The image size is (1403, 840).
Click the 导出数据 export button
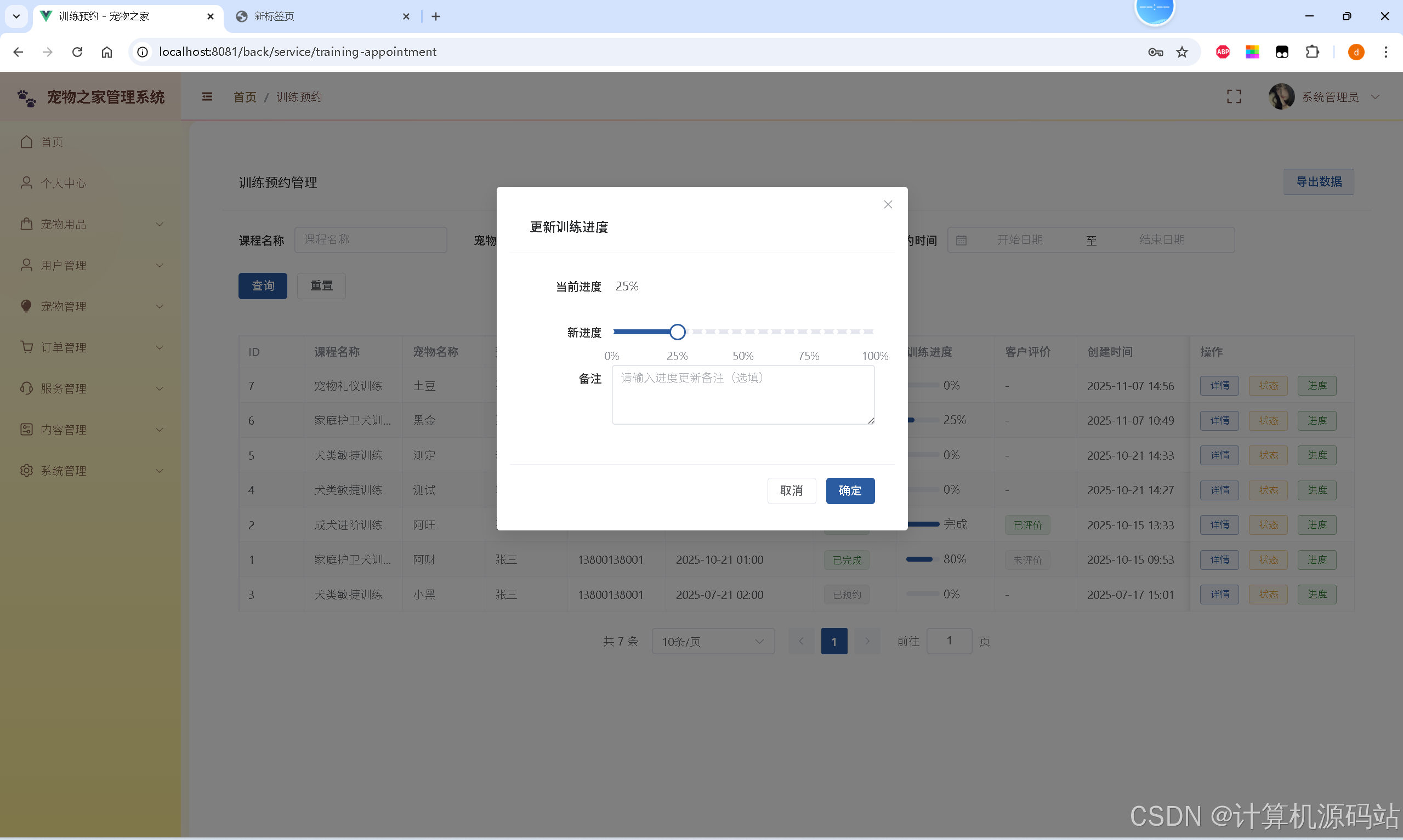pos(1318,182)
